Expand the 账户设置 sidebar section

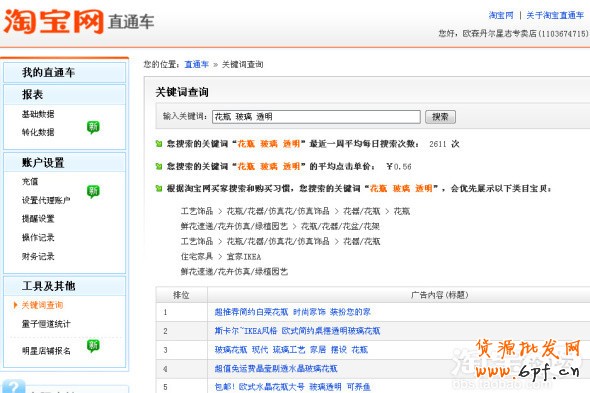[x=64, y=163]
